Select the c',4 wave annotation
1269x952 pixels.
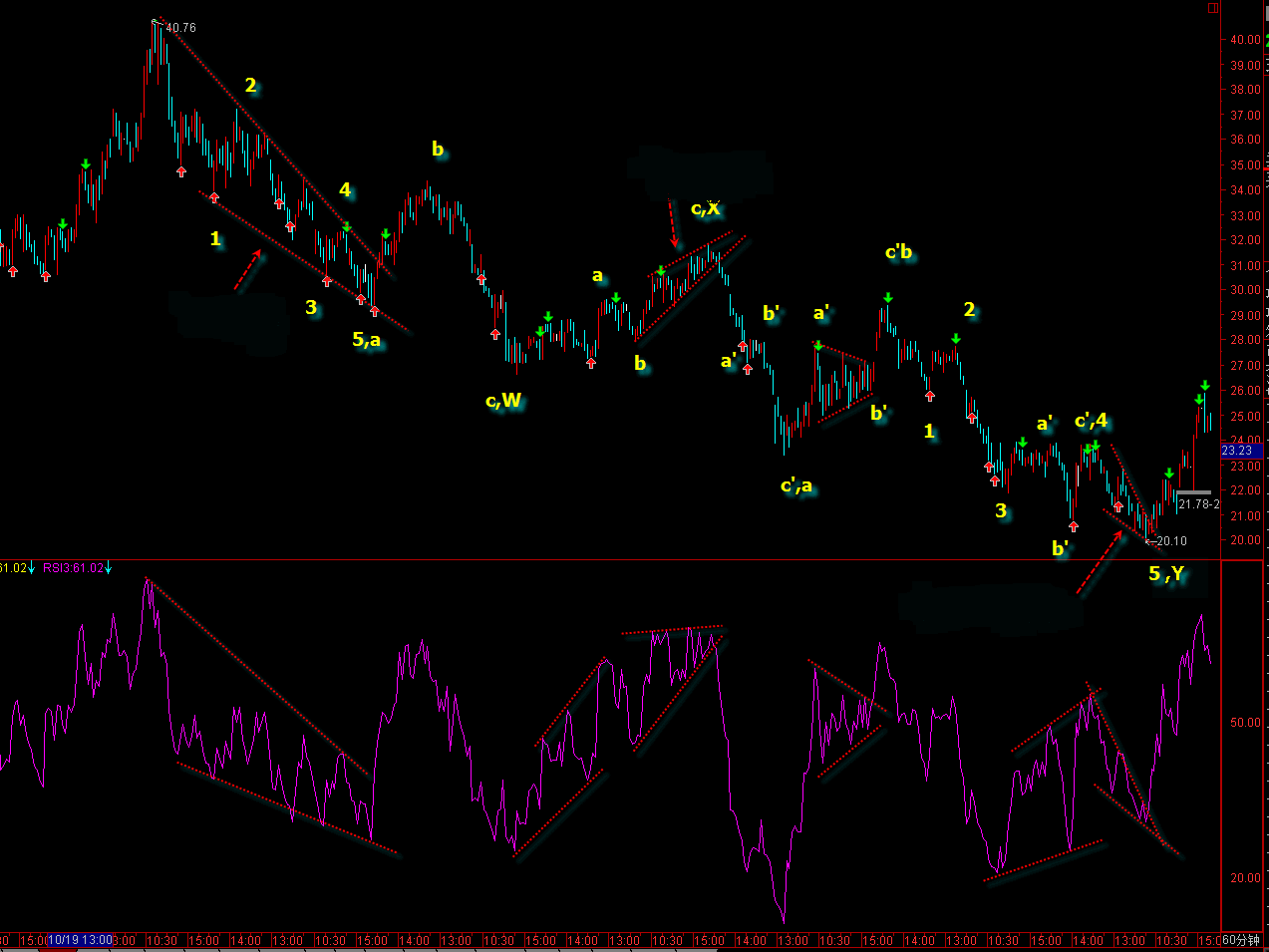click(x=1092, y=421)
